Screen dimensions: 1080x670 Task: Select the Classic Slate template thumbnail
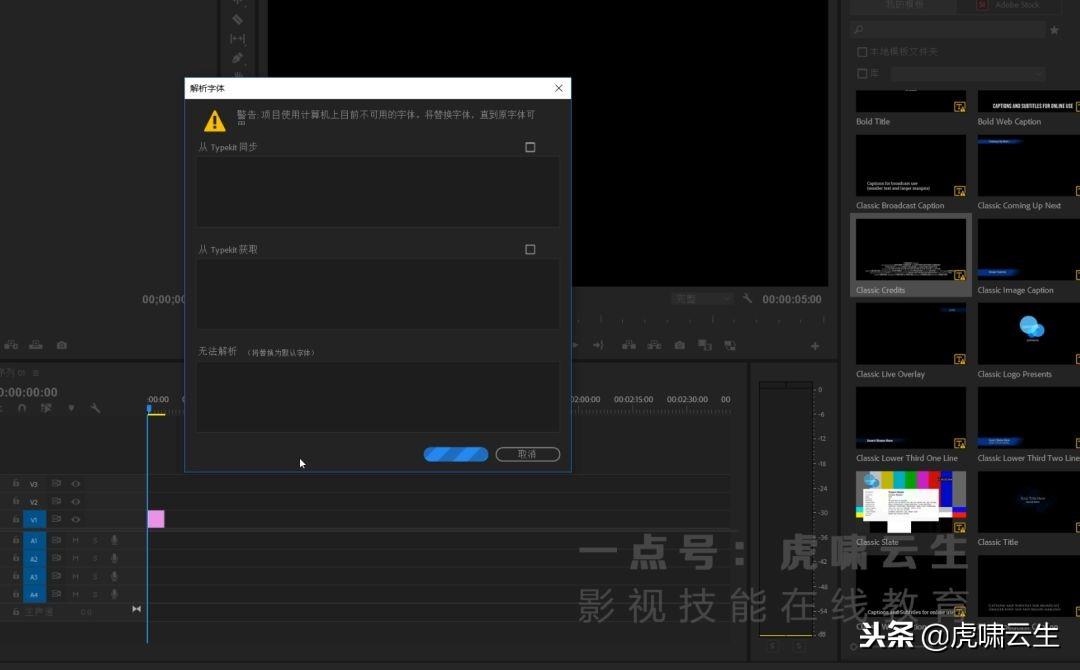(911, 502)
